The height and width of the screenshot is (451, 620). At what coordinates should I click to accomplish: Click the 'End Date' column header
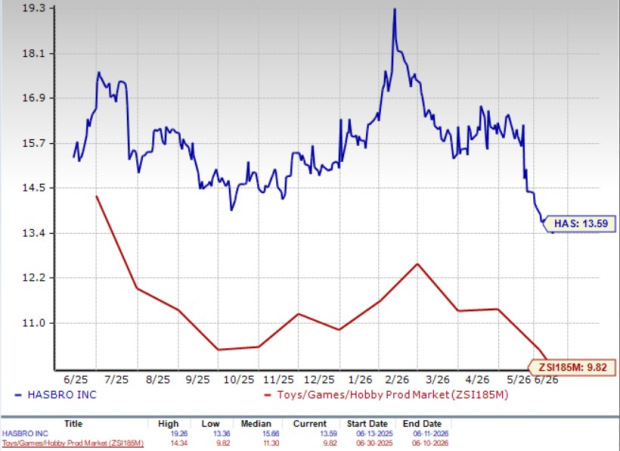[x=422, y=424]
